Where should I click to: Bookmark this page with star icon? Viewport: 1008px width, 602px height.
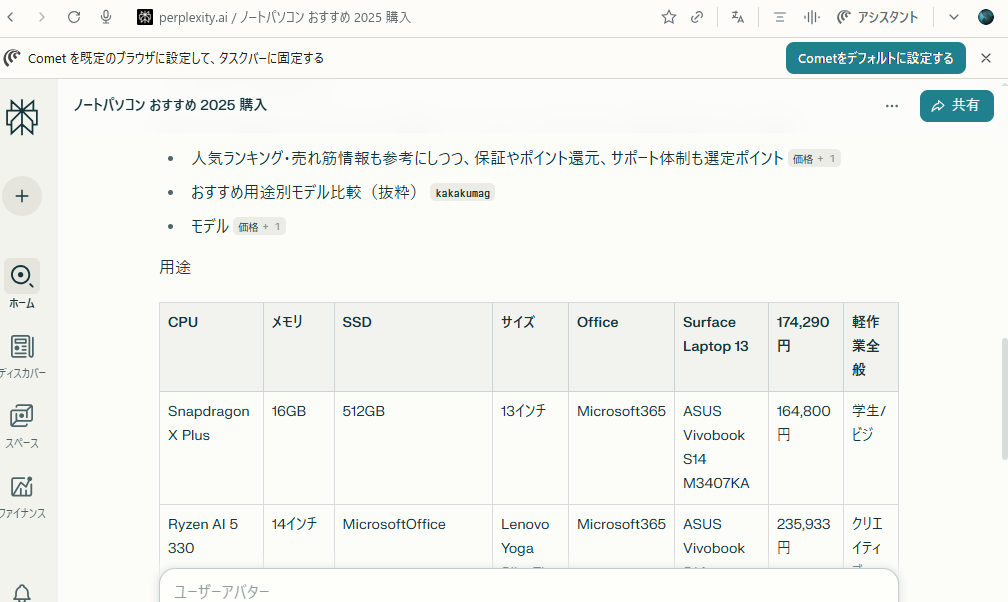[669, 17]
